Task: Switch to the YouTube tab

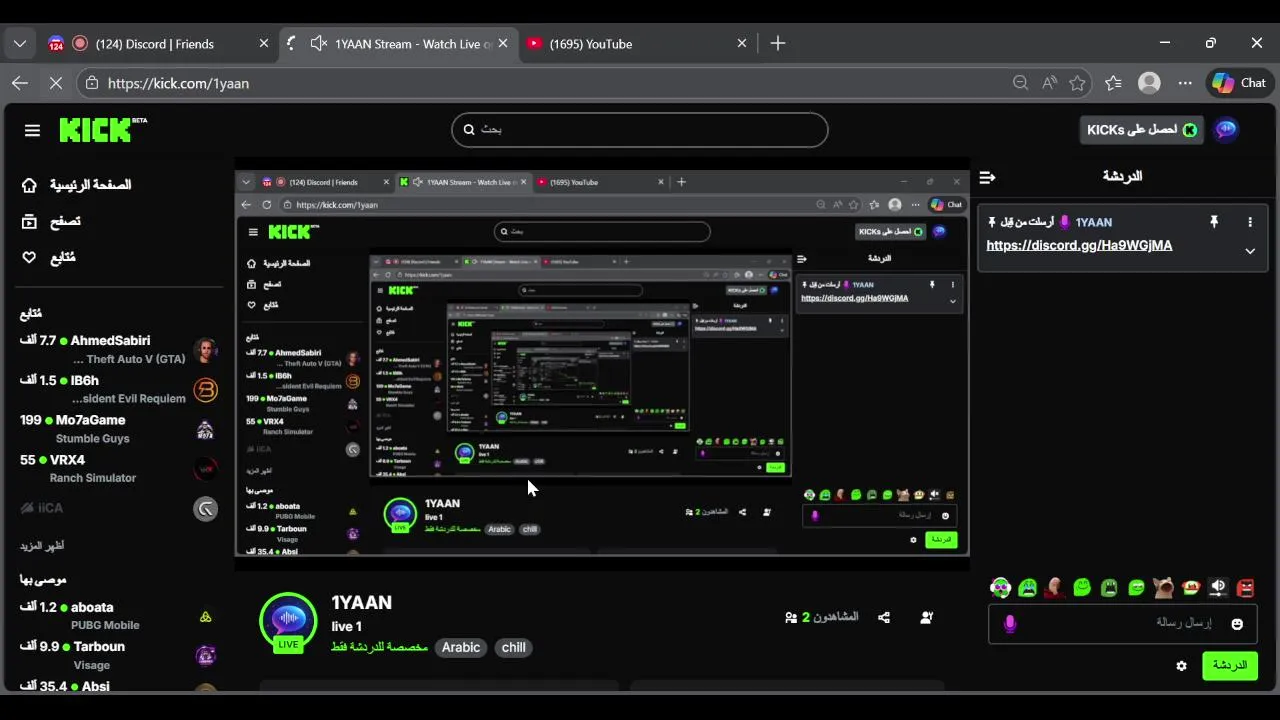Action: tap(636, 44)
